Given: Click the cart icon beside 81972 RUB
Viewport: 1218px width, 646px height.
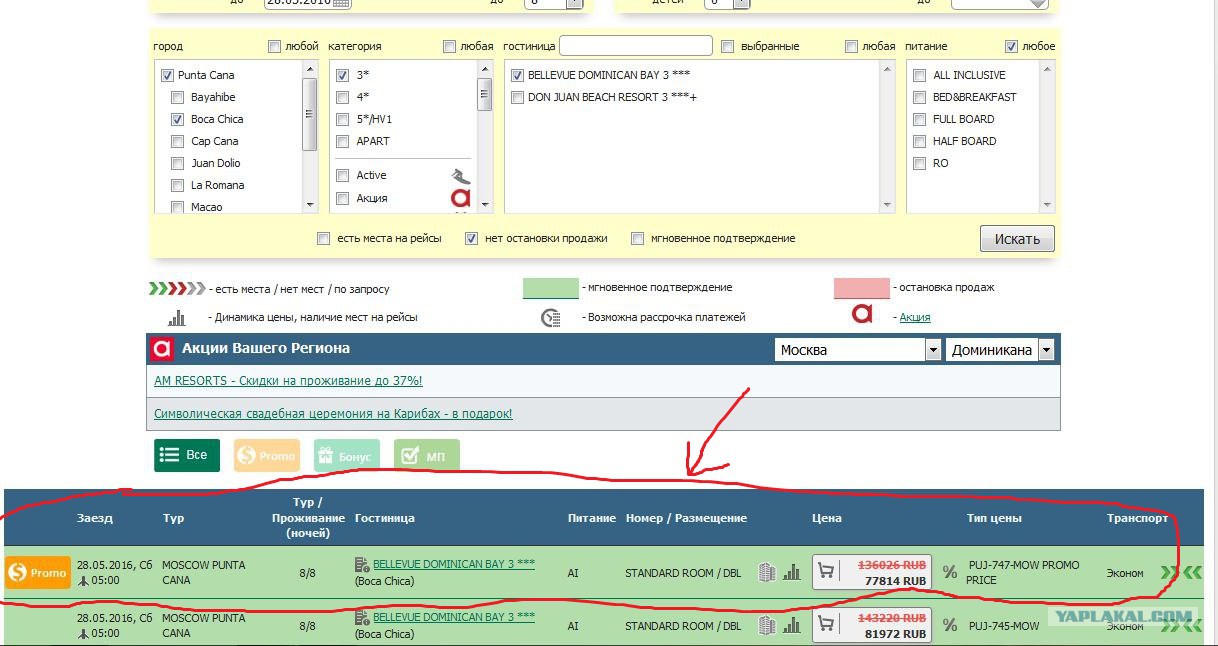Looking at the screenshot, I should click(827, 625).
